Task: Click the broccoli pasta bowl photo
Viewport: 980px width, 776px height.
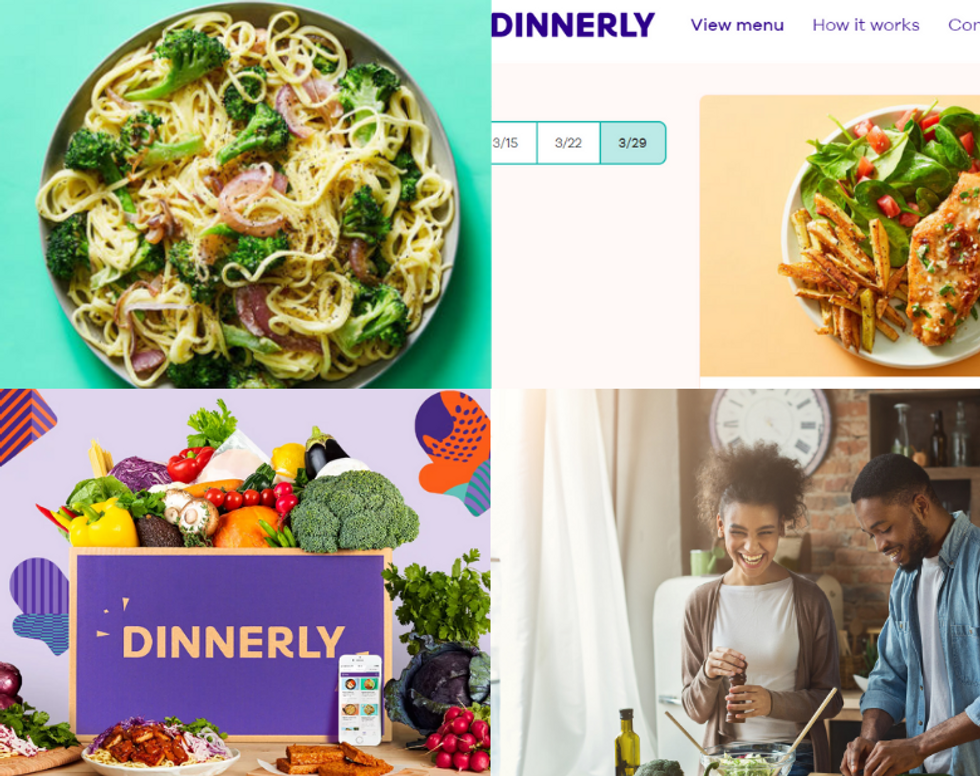Action: tap(245, 194)
